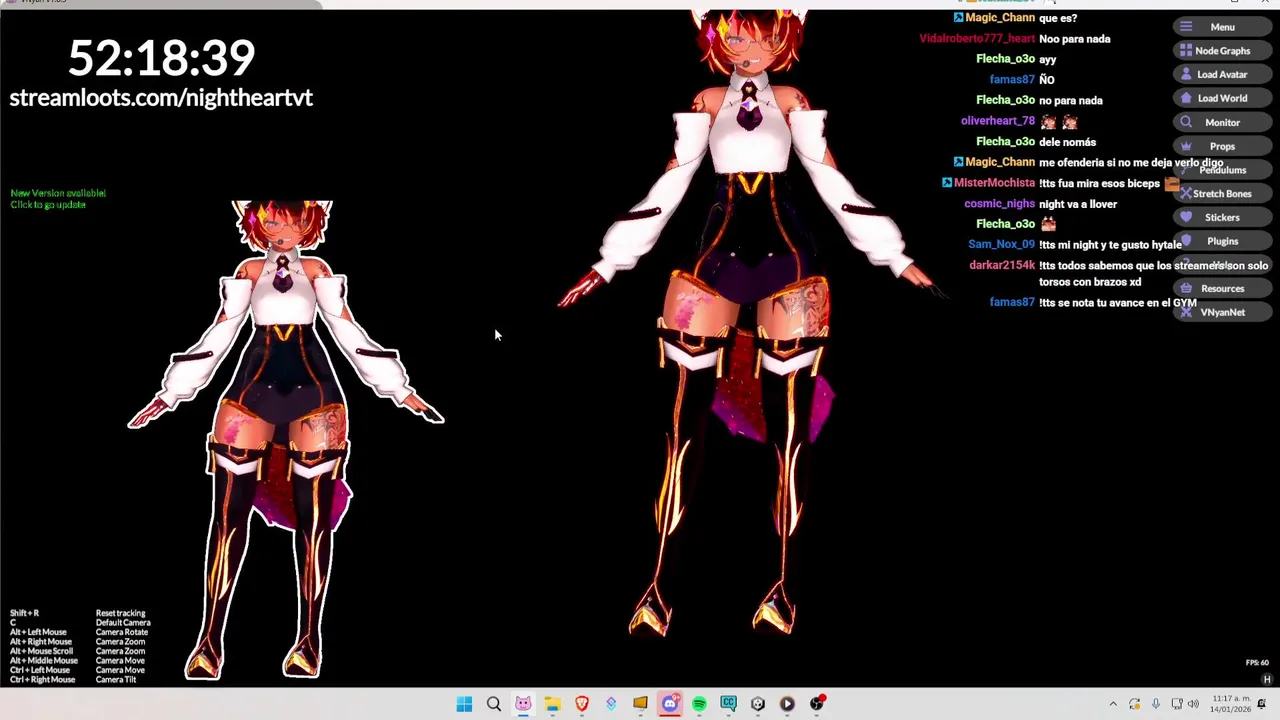Image resolution: width=1280 pixels, height=720 pixels.
Task: Click chat username Sam_Nox_09
Action: click(1001, 245)
